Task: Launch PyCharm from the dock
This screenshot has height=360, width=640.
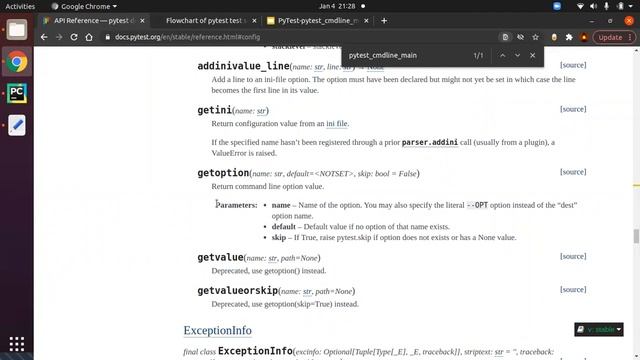Action: pos(17,93)
